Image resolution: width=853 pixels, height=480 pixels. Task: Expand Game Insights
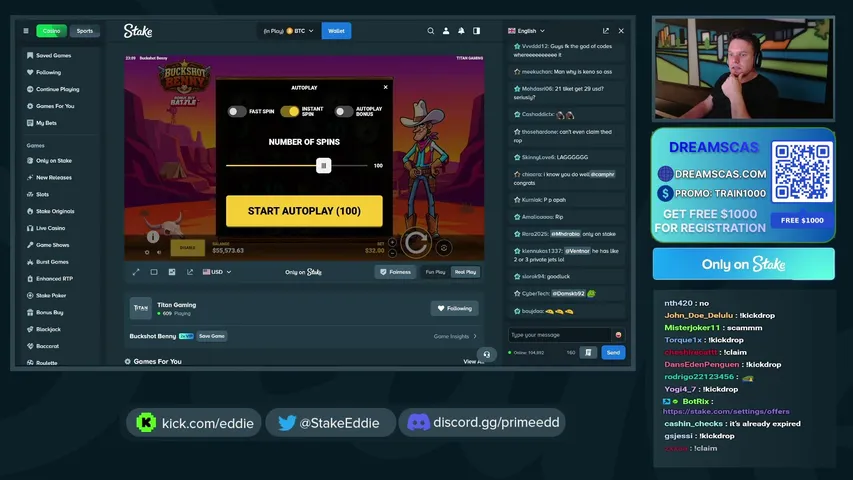455,336
